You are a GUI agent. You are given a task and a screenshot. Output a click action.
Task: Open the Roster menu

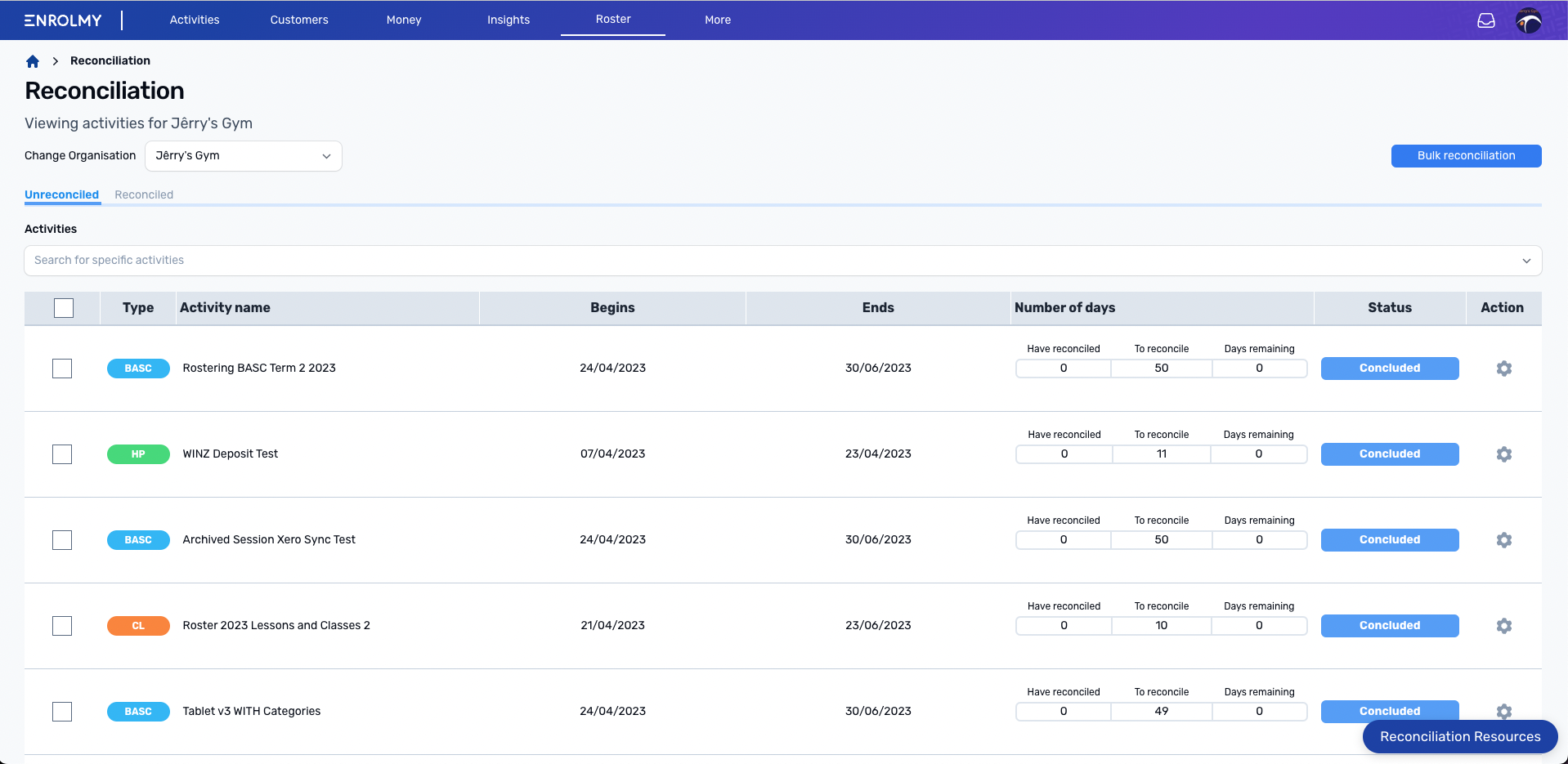click(613, 19)
